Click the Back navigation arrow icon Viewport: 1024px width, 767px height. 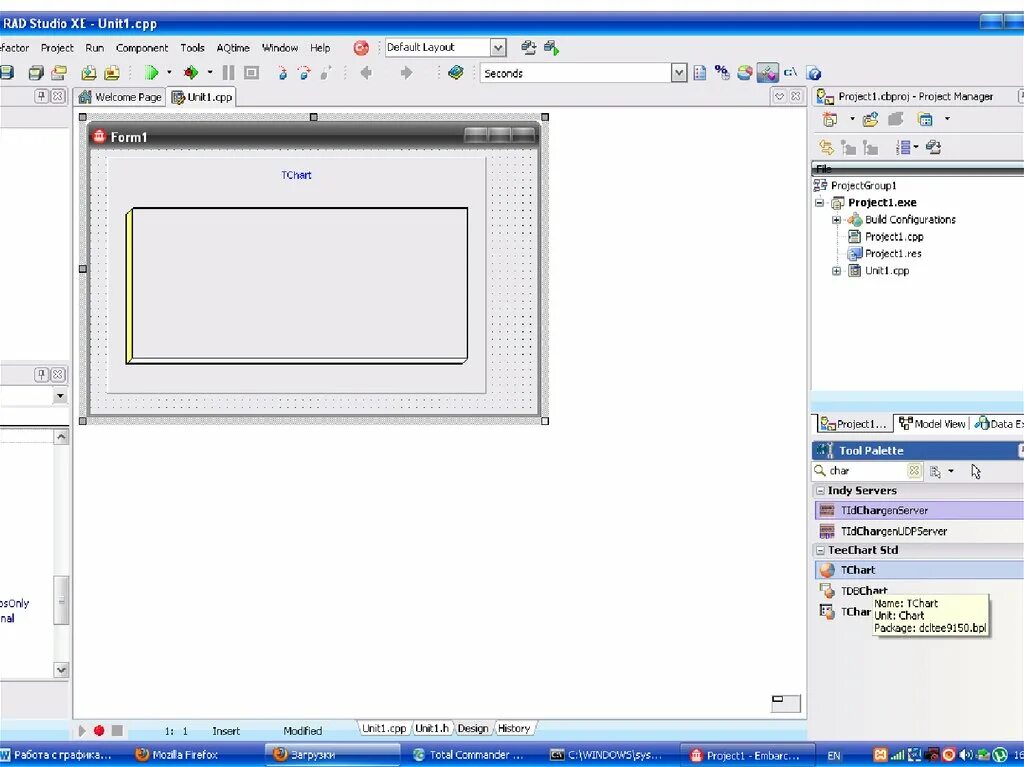[366, 73]
